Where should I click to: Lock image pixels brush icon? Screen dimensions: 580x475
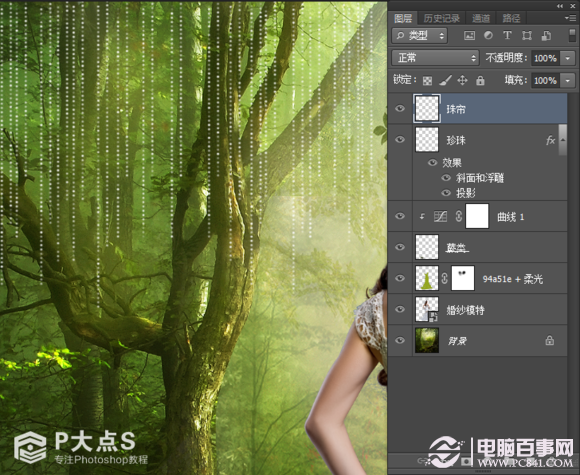tap(445, 80)
